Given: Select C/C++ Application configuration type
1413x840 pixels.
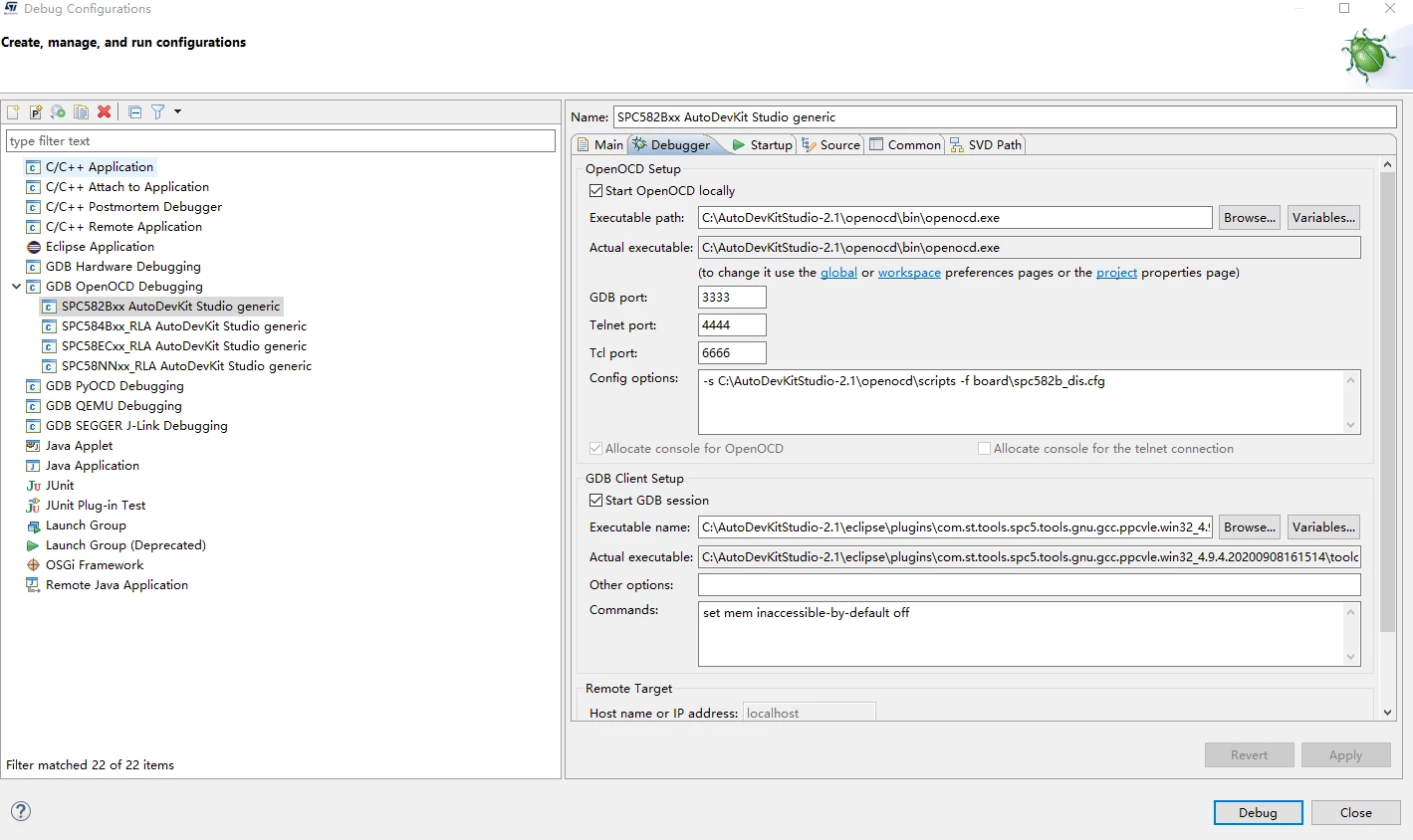Looking at the screenshot, I should (100, 167).
